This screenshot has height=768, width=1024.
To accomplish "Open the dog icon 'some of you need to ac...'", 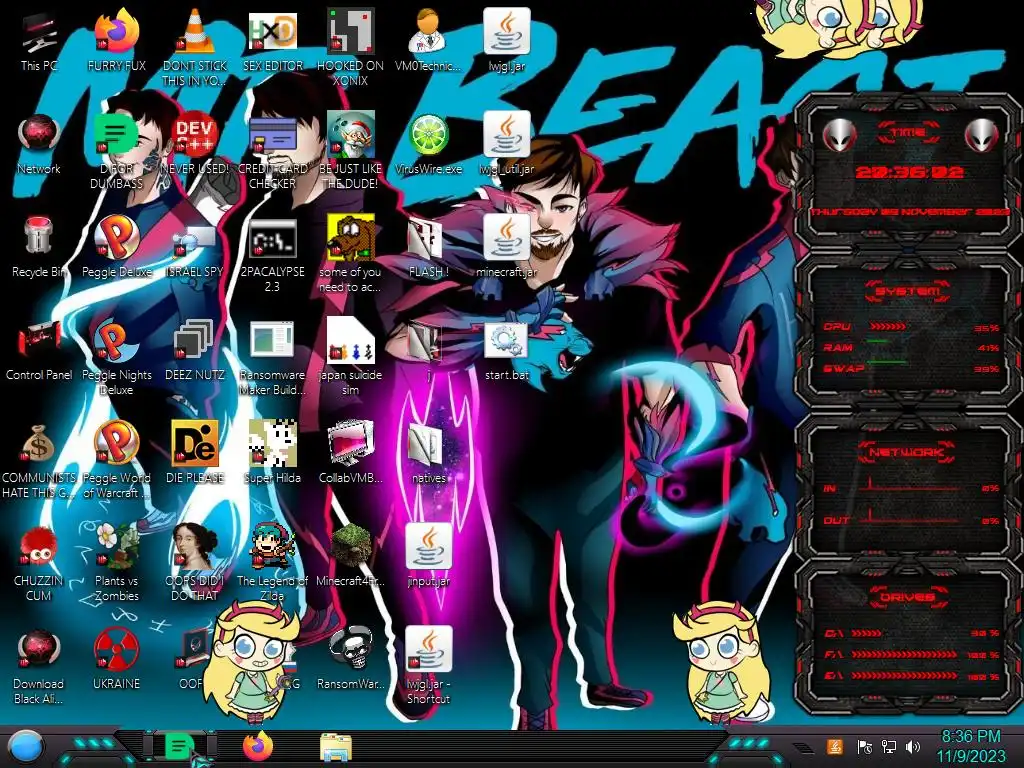I will (x=351, y=238).
